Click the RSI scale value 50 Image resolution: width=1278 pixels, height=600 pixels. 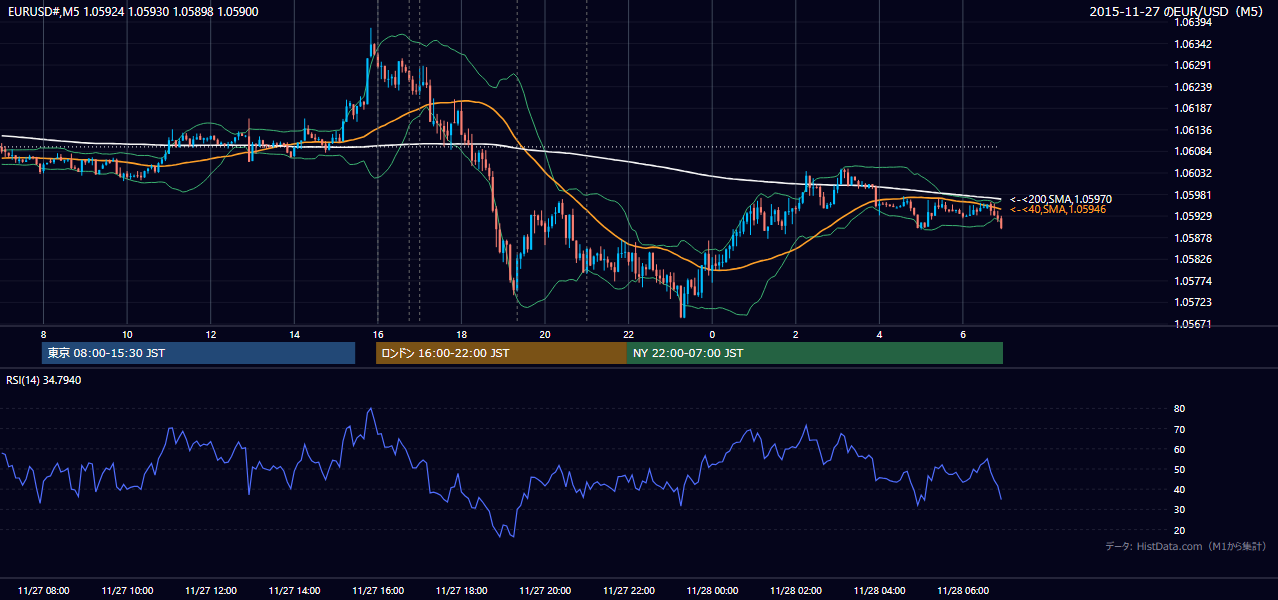(1179, 469)
